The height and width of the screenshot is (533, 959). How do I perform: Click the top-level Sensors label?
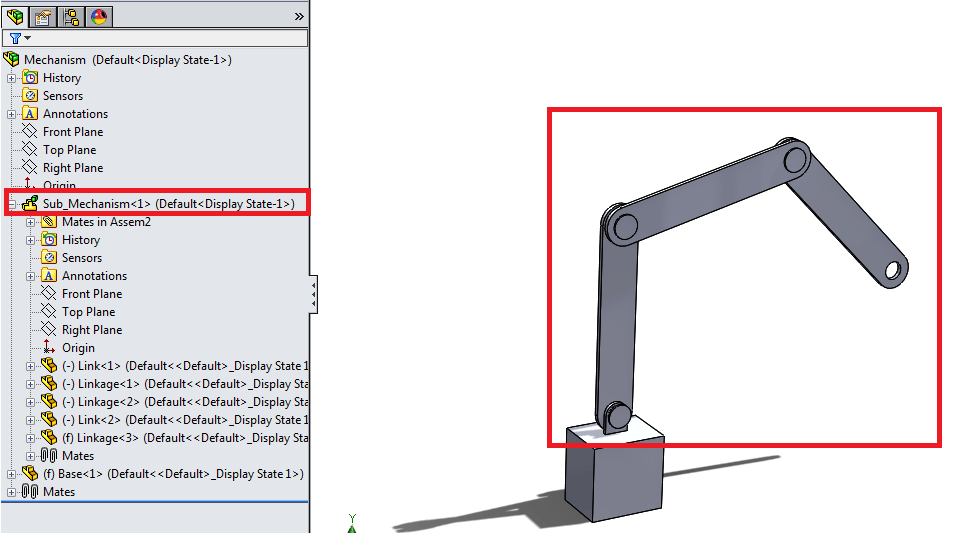click(63, 96)
